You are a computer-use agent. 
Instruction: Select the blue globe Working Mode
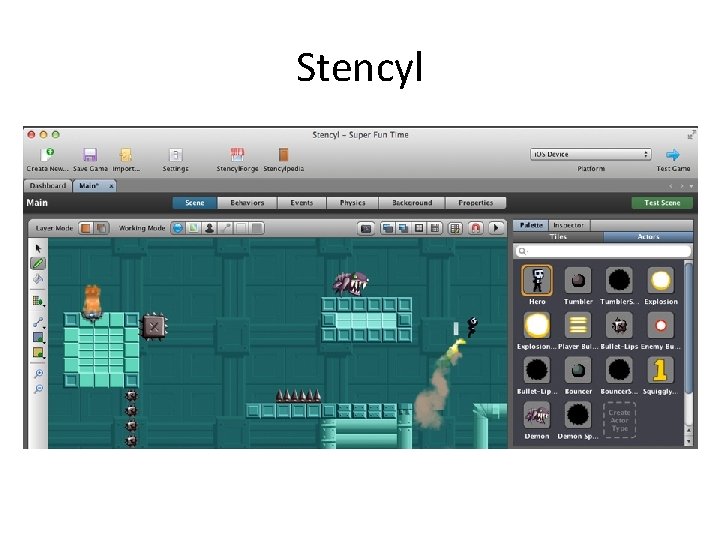(x=178, y=228)
